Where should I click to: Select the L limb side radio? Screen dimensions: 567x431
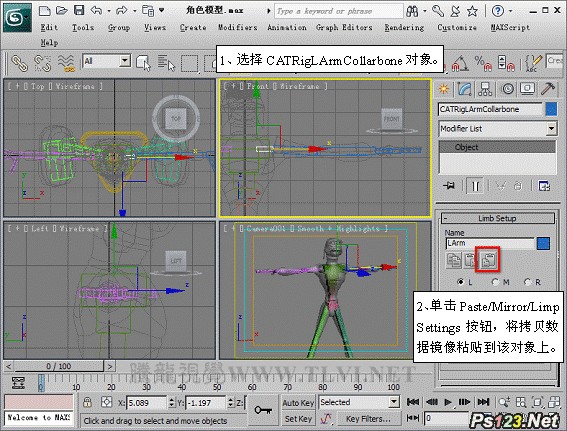461,282
